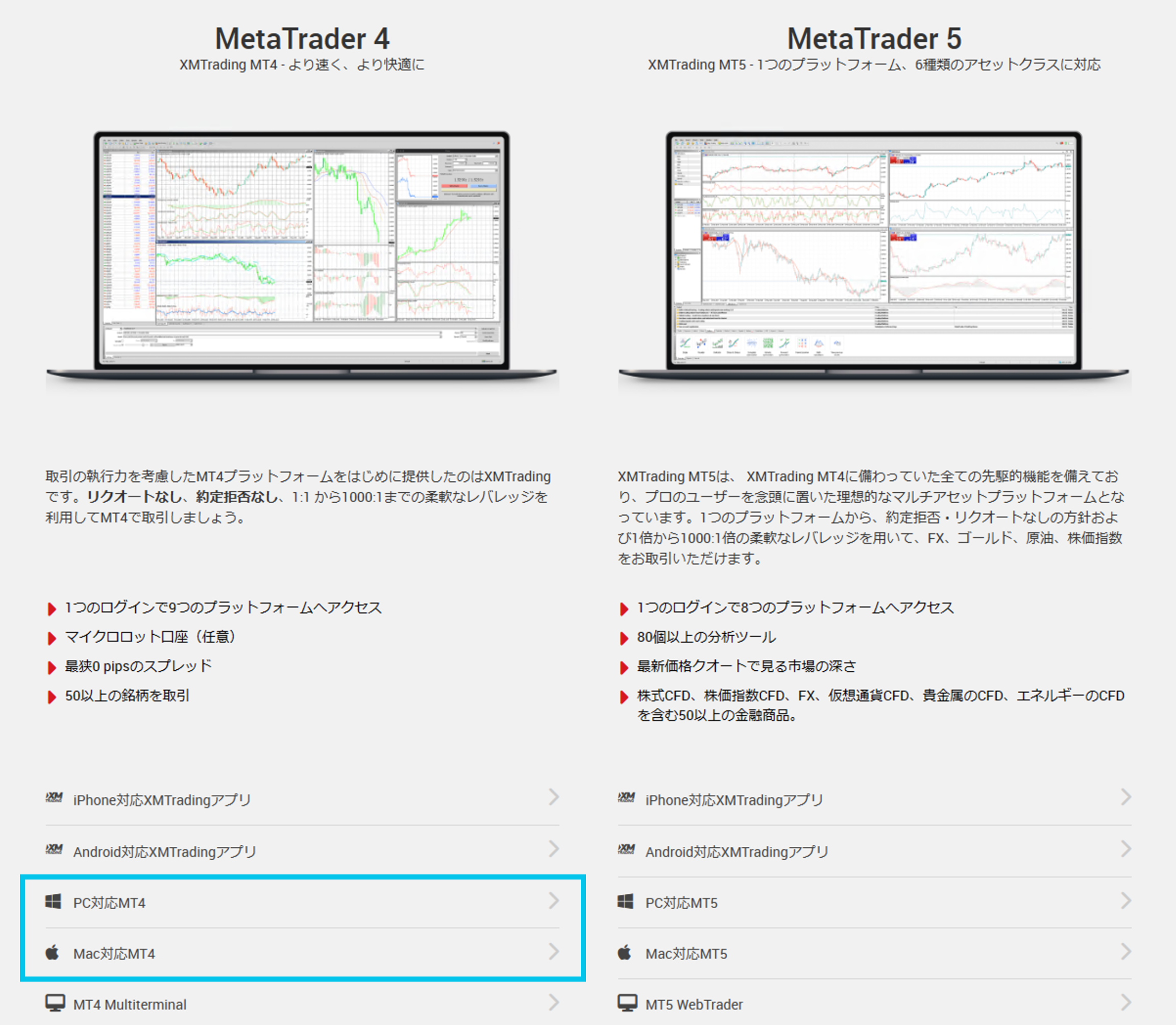Click monitor icon beside MT4 Multiterminal

point(55,1003)
